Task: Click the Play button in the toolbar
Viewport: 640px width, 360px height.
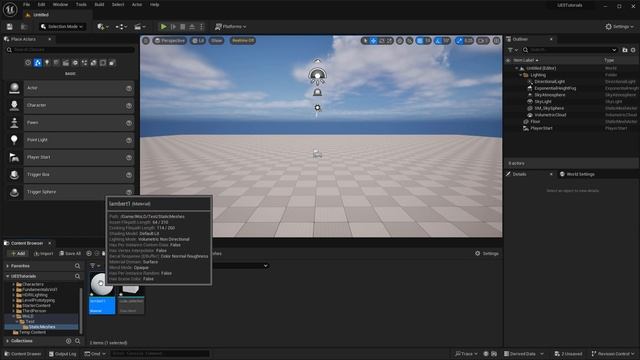Action: [x=163, y=27]
